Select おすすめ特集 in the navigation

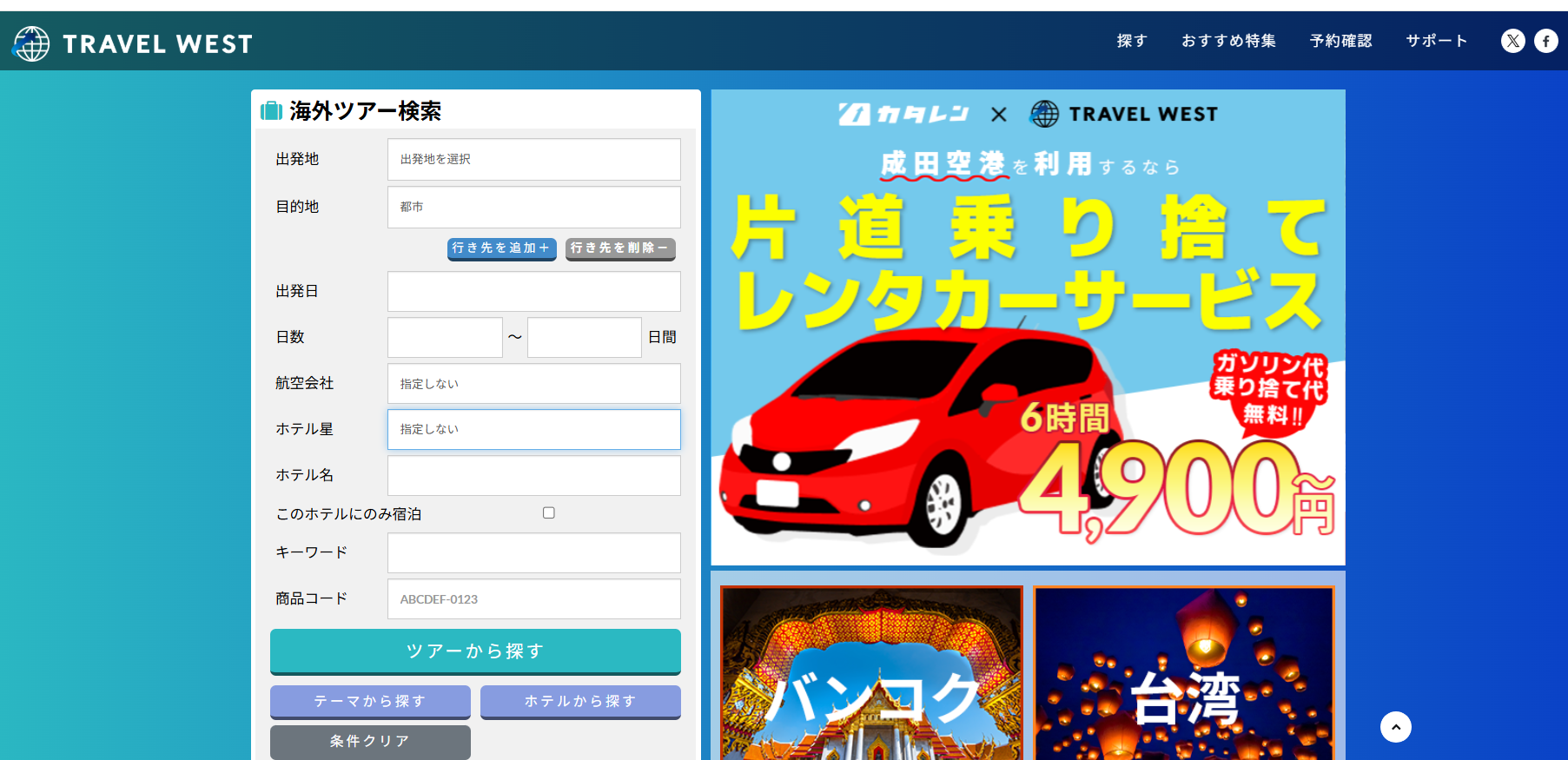click(x=1228, y=41)
